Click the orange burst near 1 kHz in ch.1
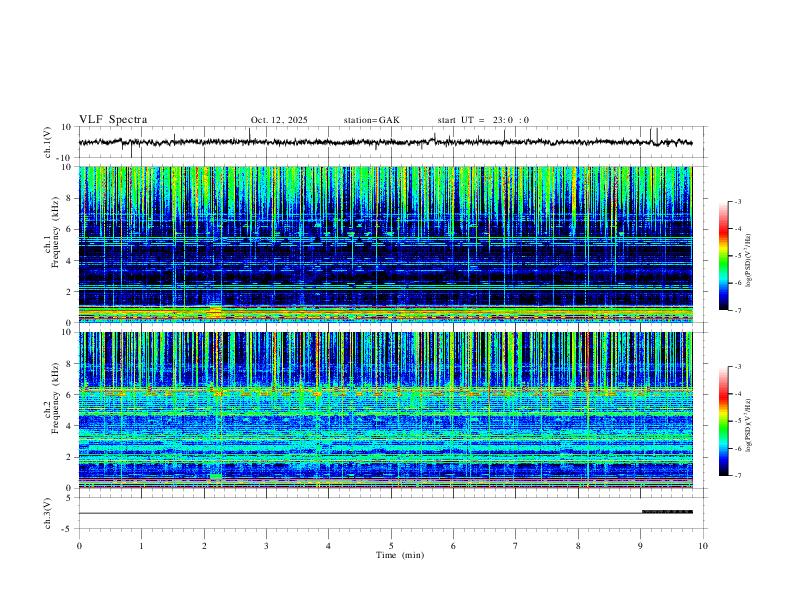Image resolution: width=792 pixels, height=612 pixels. point(216,310)
